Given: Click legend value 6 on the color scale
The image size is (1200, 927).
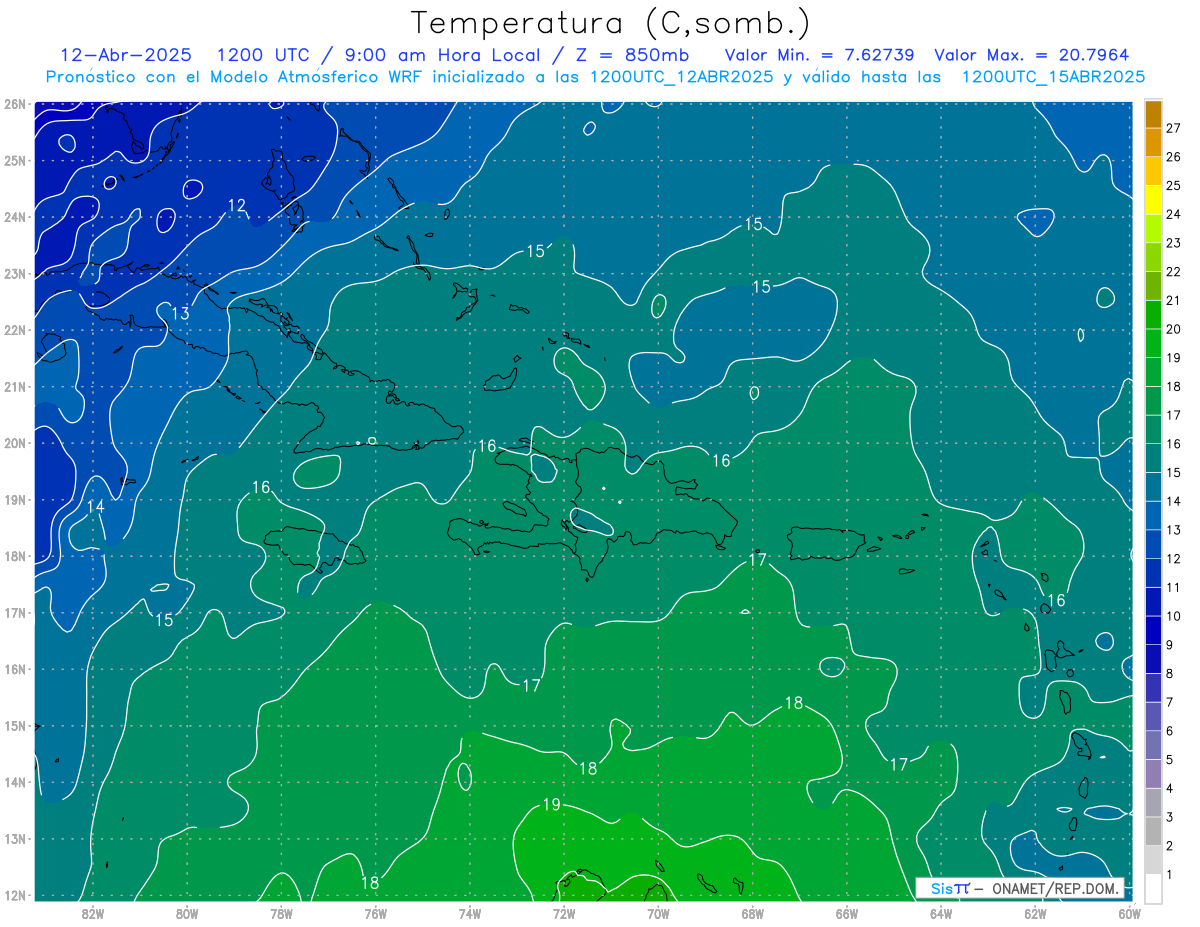Looking at the screenshot, I should (1169, 731).
